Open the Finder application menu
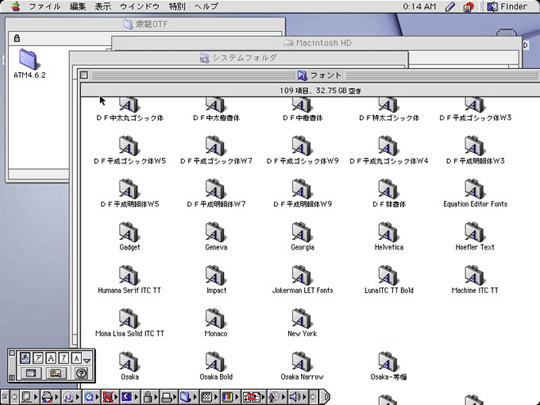The image size is (540, 405). (507, 6)
